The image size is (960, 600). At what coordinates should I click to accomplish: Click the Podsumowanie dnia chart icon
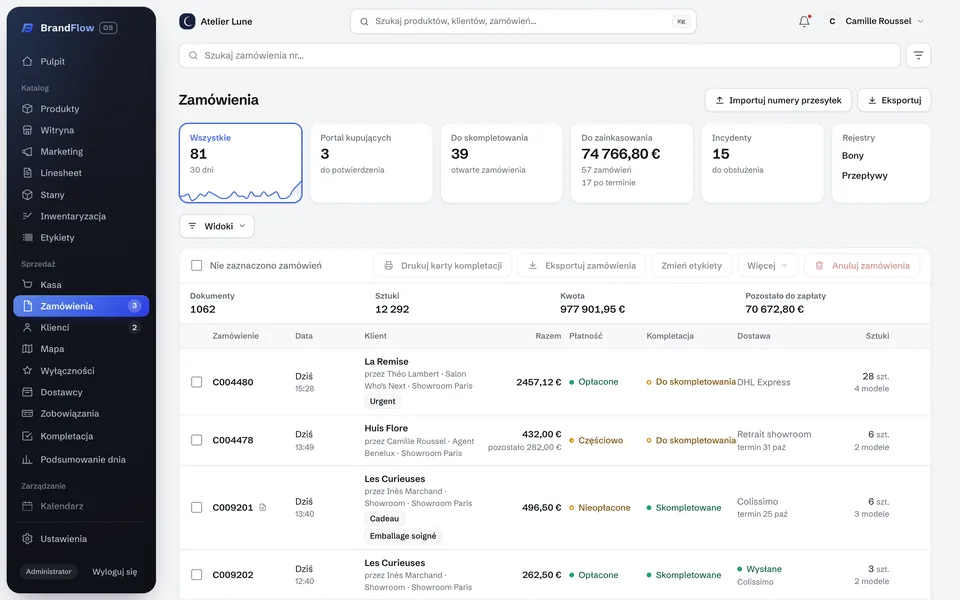click(x=27, y=459)
